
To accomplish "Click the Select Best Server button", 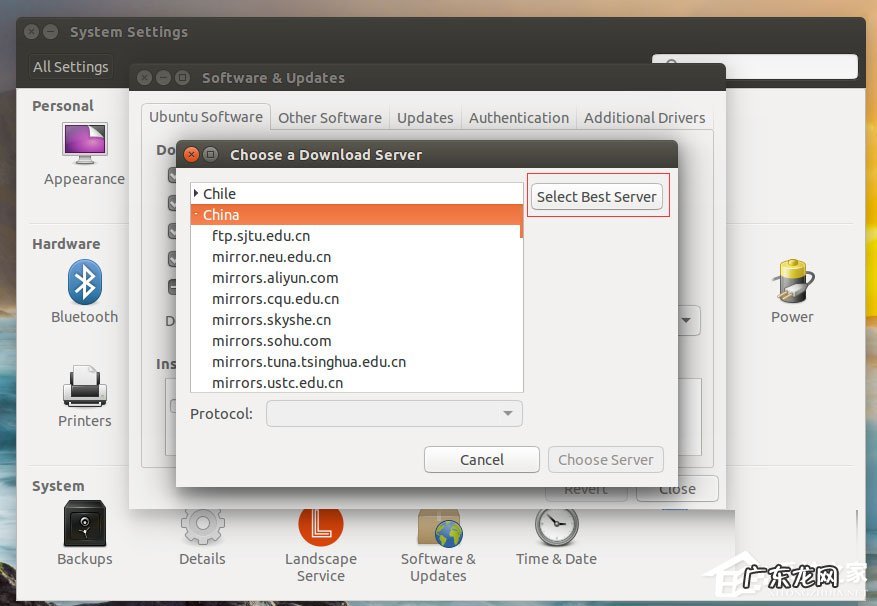I will pos(597,197).
